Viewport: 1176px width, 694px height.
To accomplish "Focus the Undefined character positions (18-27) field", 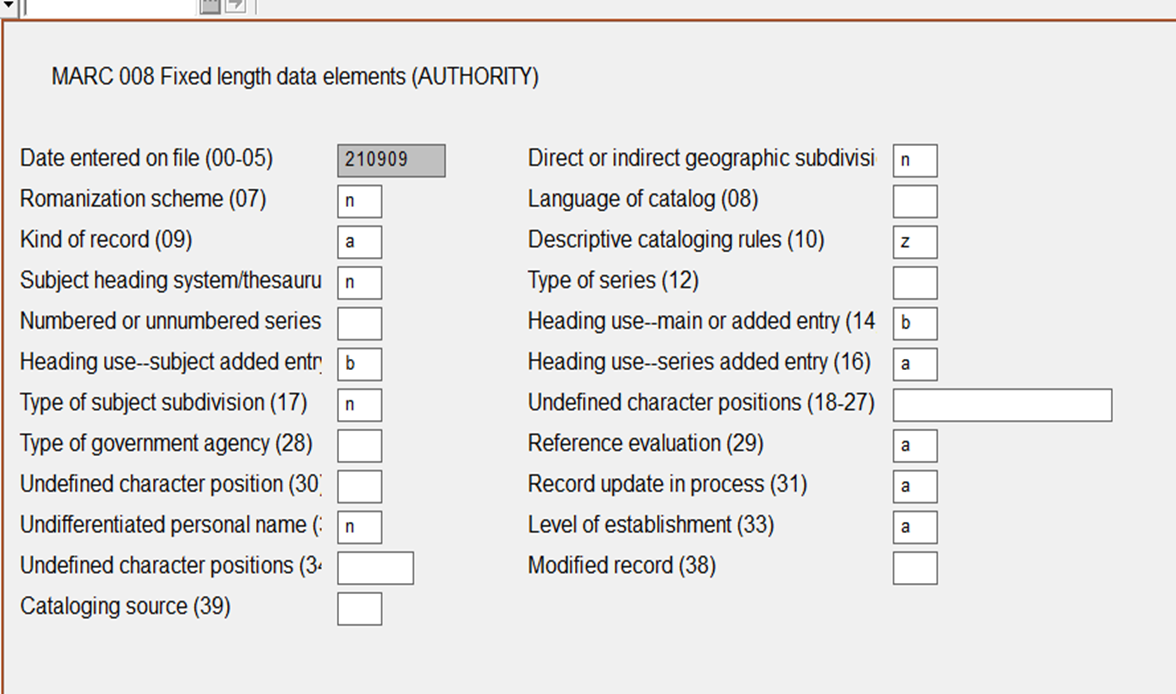I will coord(1002,405).
